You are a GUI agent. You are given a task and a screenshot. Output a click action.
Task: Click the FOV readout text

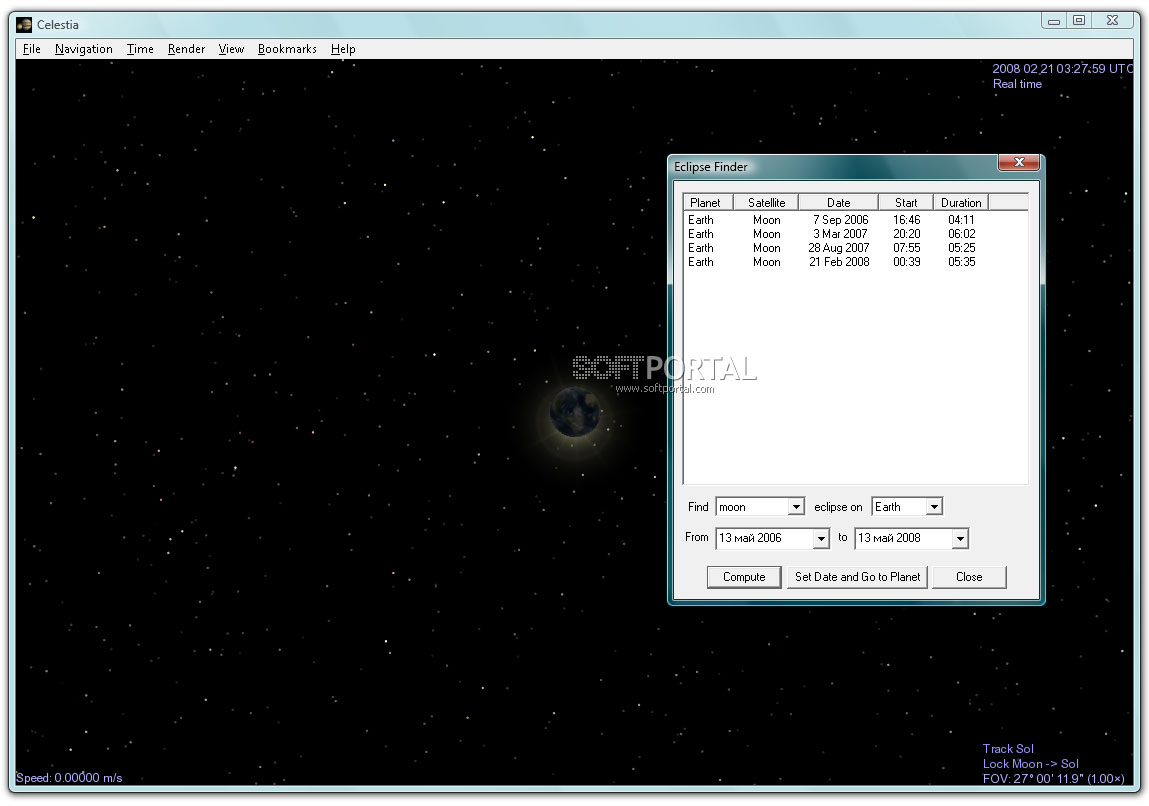point(1053,778)
